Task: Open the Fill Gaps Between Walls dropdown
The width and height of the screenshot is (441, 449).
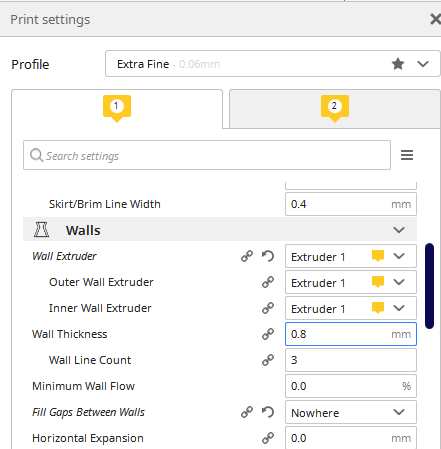Action: point(351,412)
